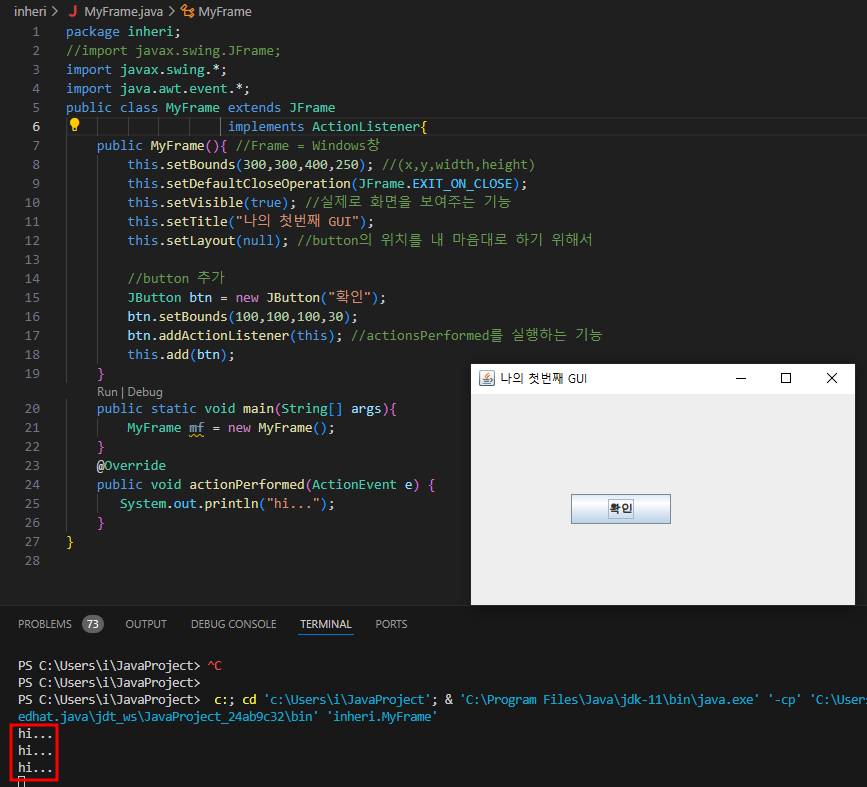Click the first hi... terminal output line
Viewport: 867px width, 787px height.
tap(35, 734)
